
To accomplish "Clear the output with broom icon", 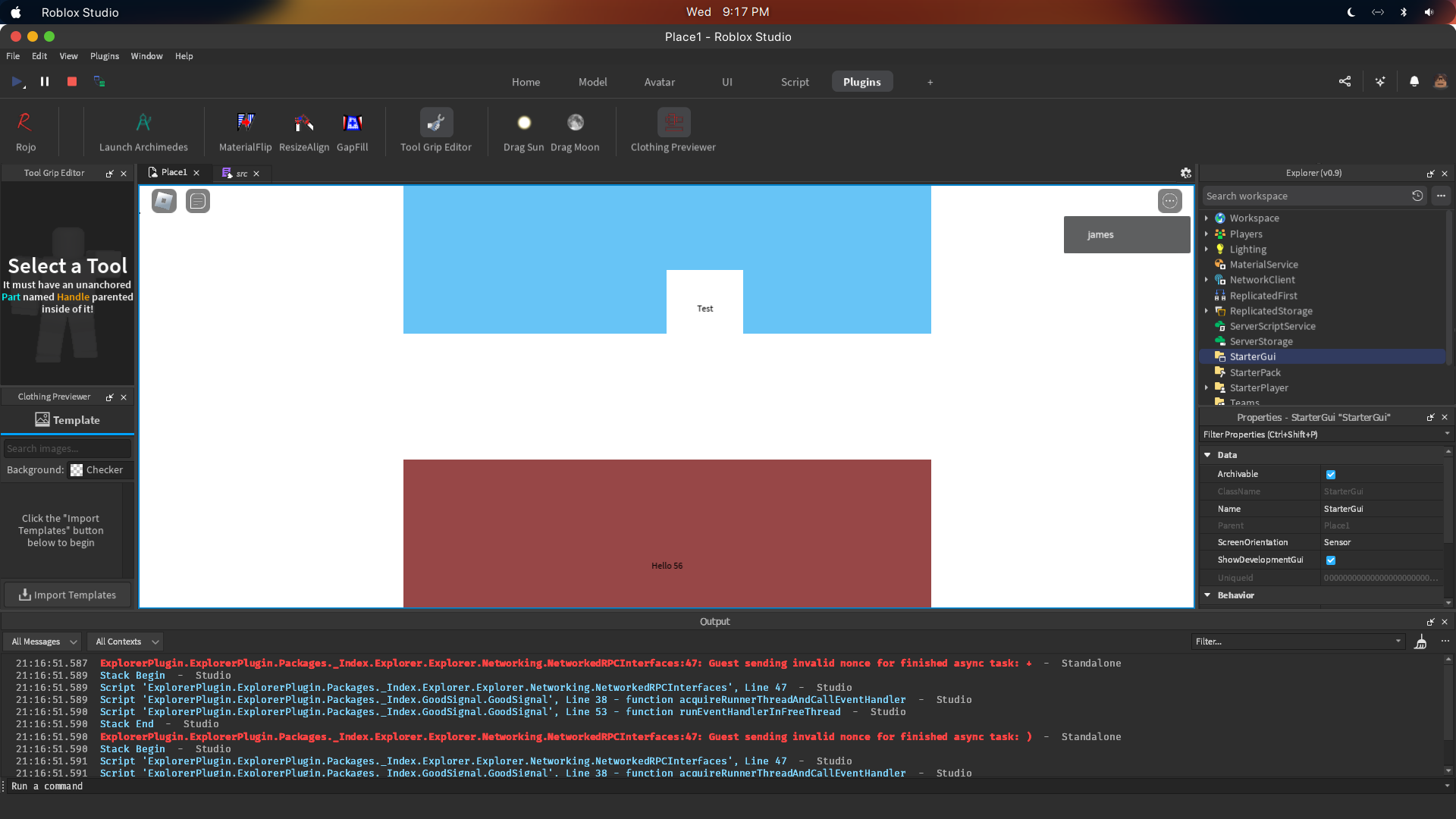I will 1420,642.
